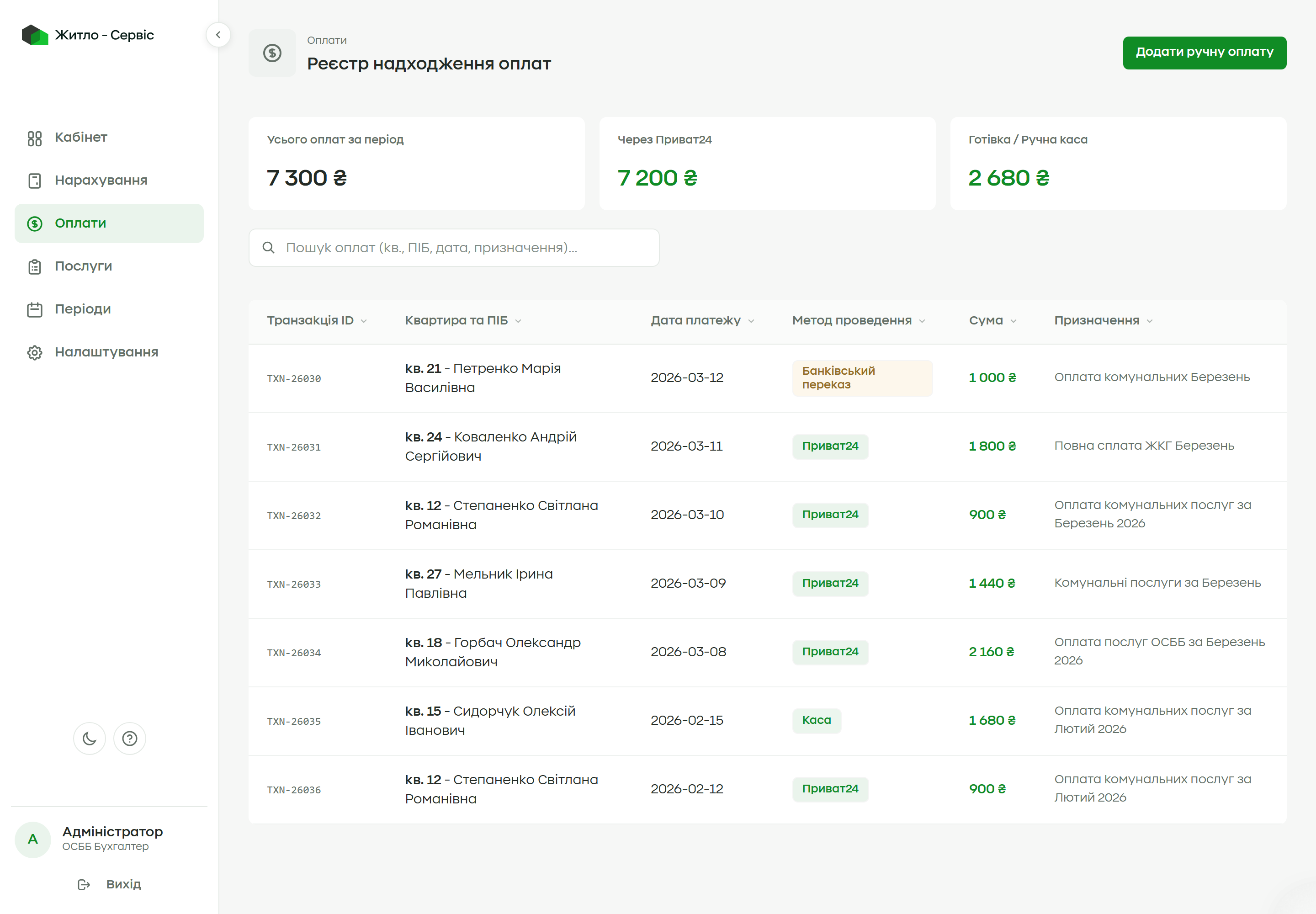The height and width of the screenshot is (914, 1316).
Task: Select transaction TXN-26031
Action: click(x=294, y=447)
